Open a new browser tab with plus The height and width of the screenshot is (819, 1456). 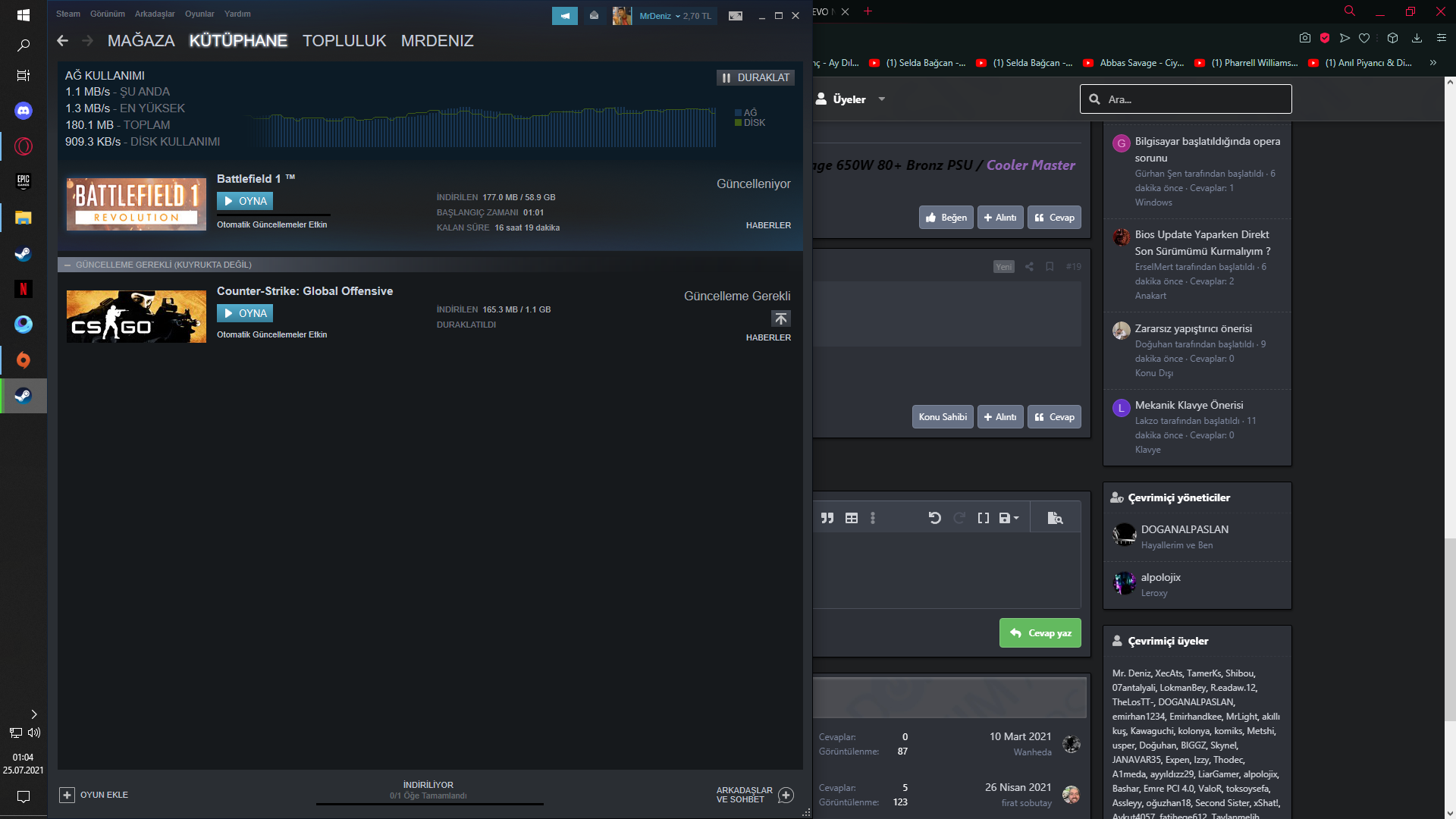[x=868, y=11]
